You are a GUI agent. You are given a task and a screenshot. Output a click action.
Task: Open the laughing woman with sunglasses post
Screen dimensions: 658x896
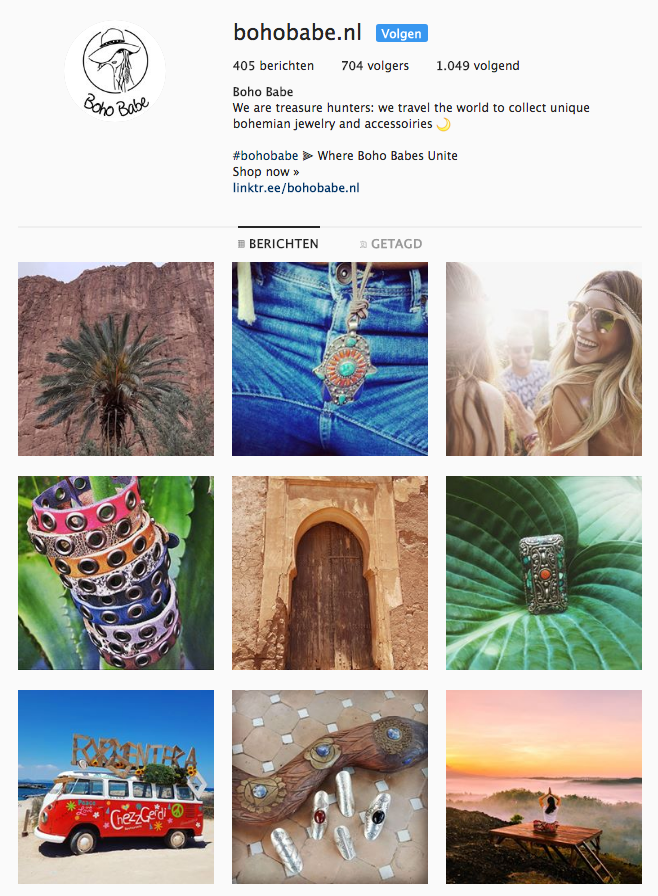(544, 359)
